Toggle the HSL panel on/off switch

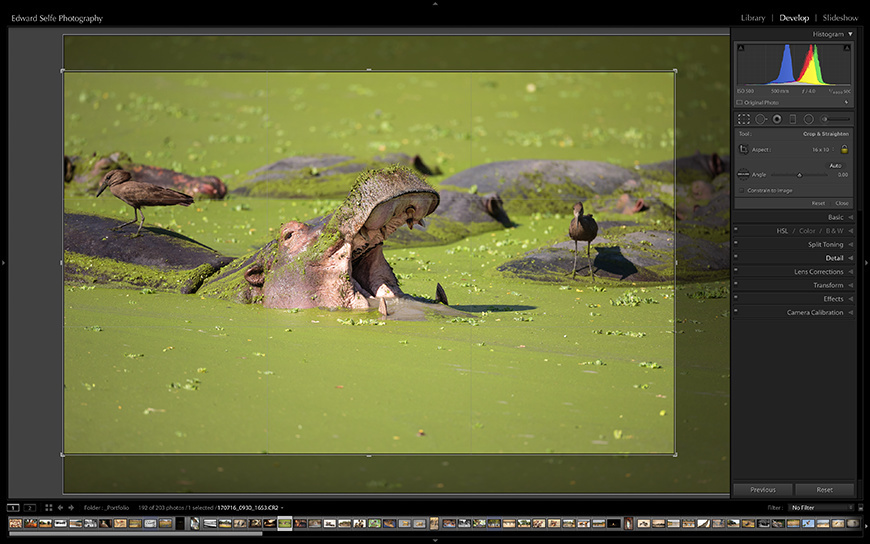[x=736, y=229]
